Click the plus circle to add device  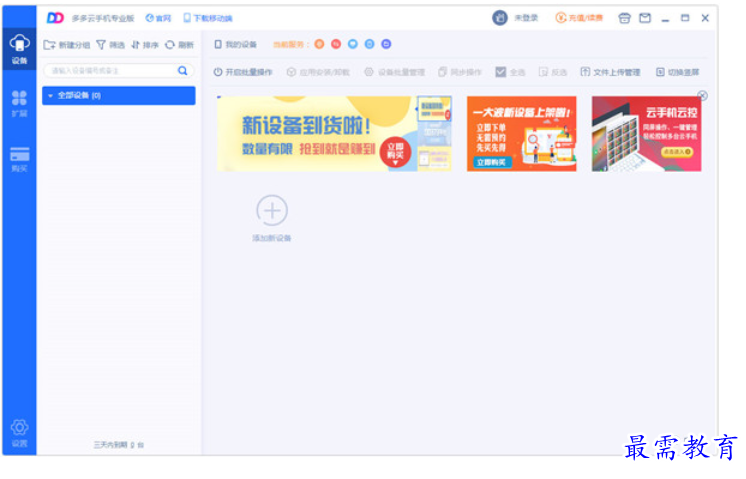(x=272, y=210)
